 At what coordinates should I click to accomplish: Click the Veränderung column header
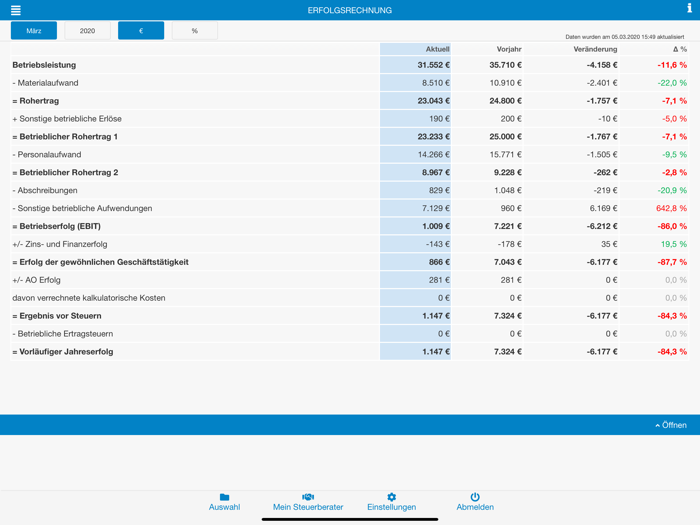595,49
